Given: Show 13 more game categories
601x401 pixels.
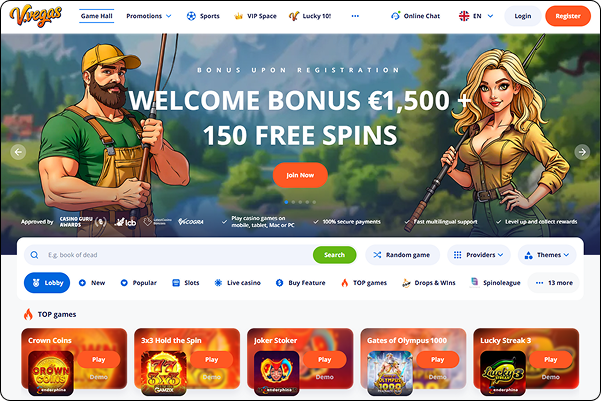Looking at the screenshot, I should [553, 283].
